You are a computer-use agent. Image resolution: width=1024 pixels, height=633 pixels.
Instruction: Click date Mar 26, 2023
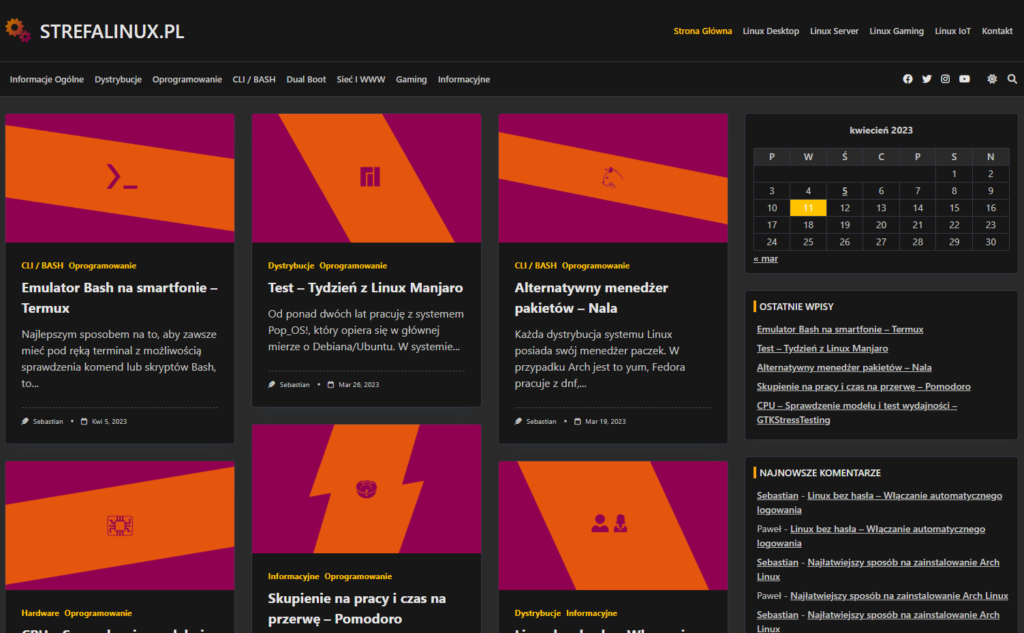click(x=359, y=385)
